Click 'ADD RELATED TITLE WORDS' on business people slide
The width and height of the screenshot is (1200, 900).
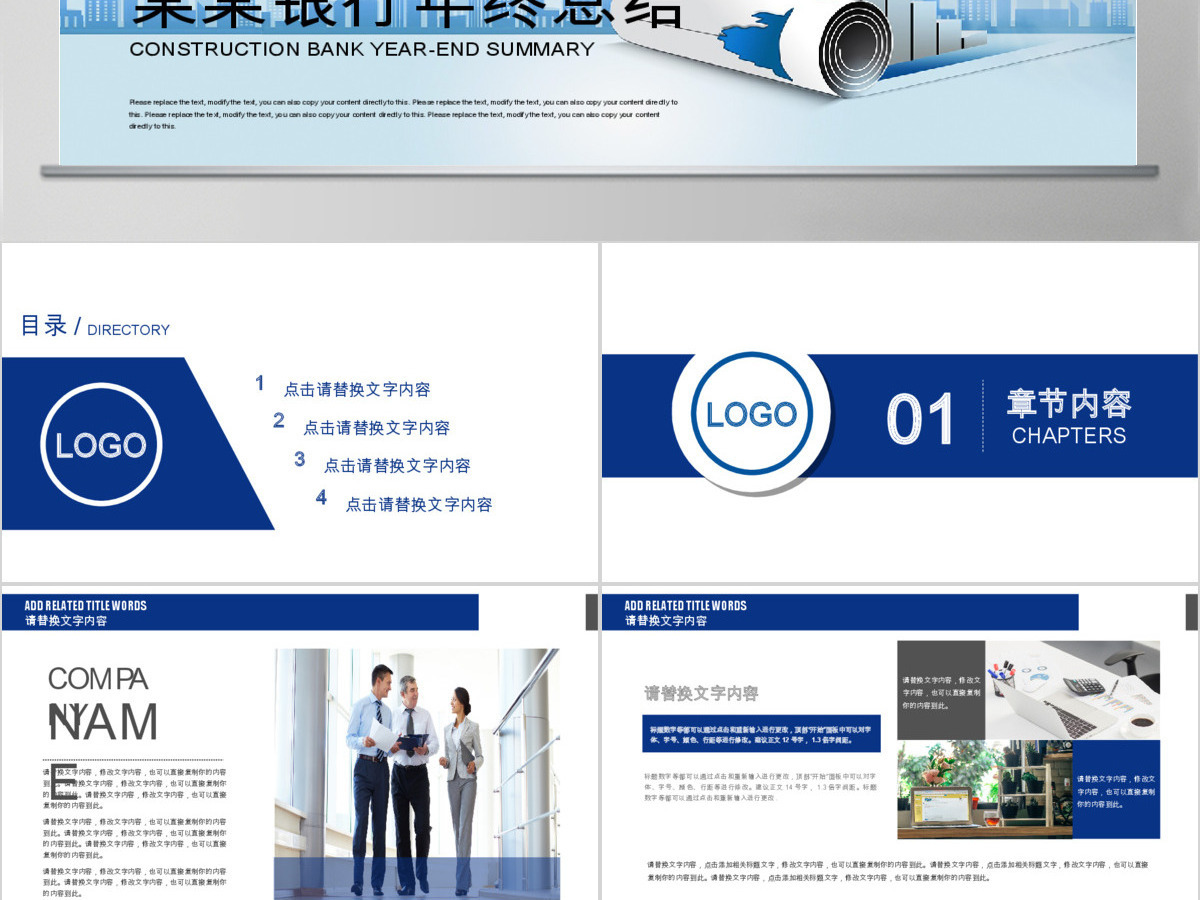tap(86, 605)
